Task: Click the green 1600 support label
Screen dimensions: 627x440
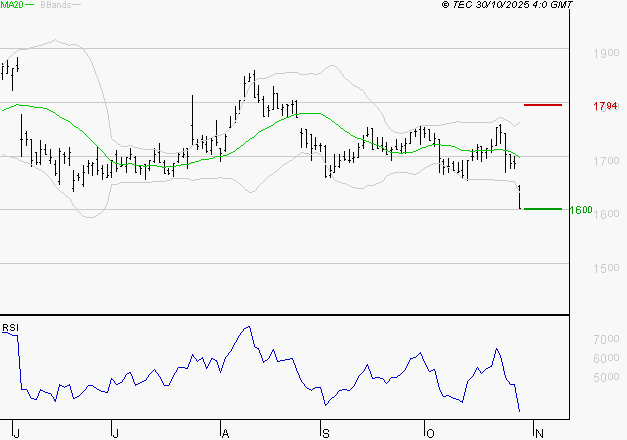Action: [581, 210]
